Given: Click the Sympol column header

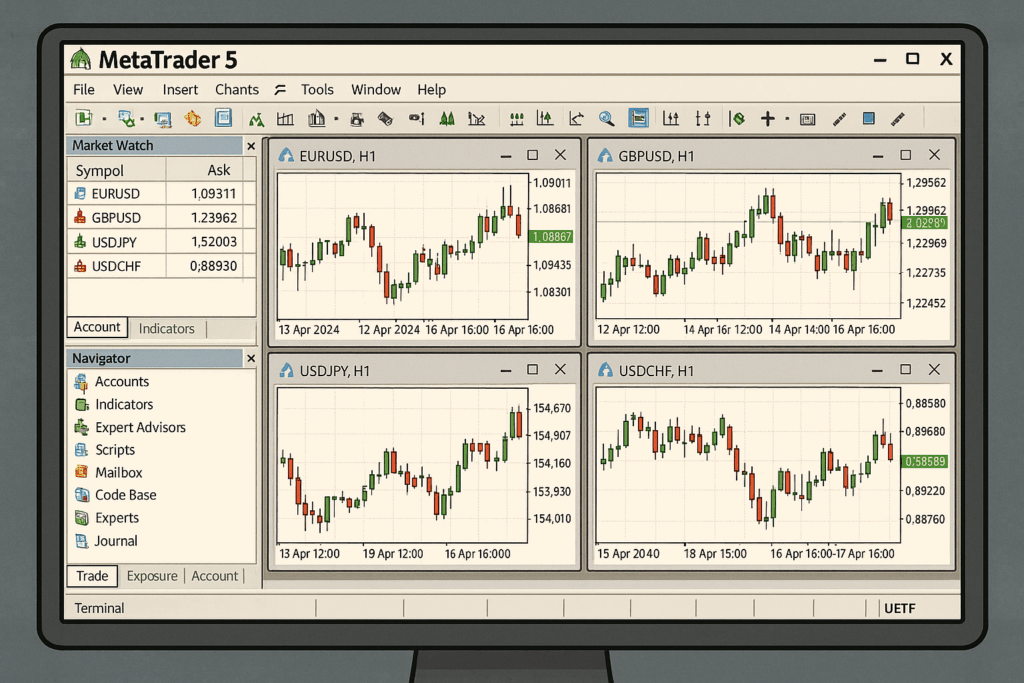Looking at the screenshot, I should pos(99,171).
